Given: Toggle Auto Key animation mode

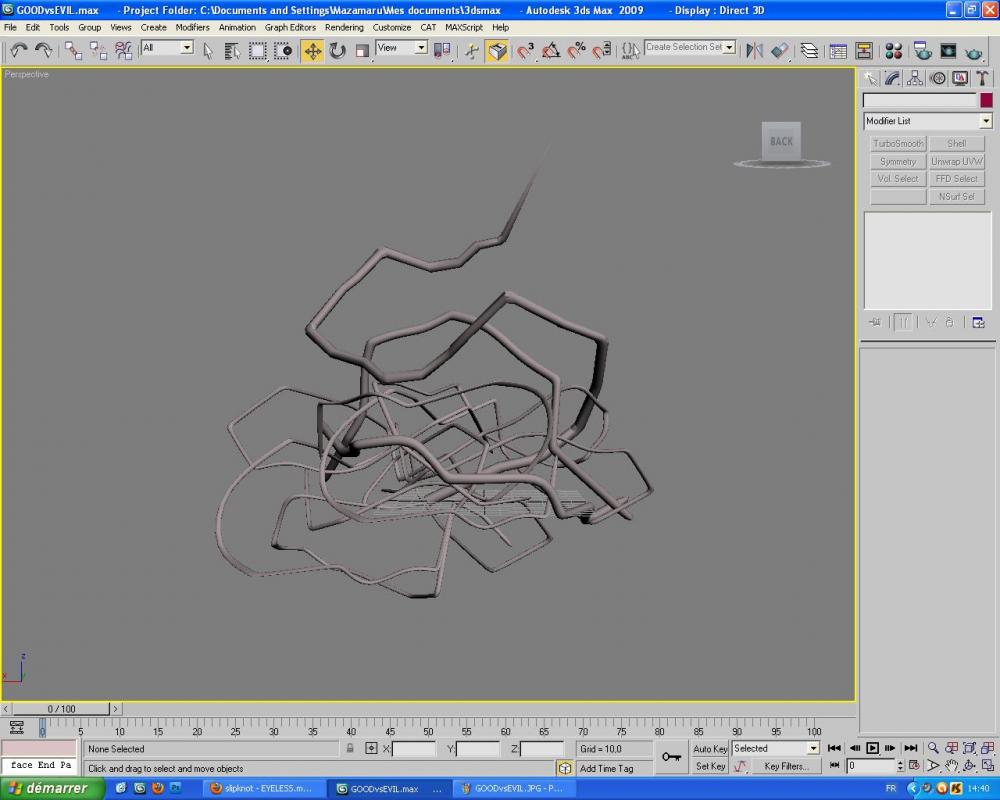Looking at the screenshot, I should pos(710,748).
